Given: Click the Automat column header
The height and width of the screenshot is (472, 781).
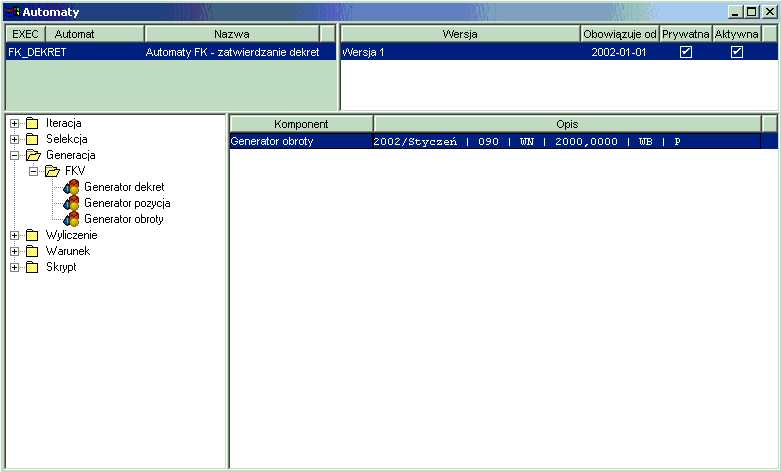Looking at the screenshot, I should tap(95, 34).
